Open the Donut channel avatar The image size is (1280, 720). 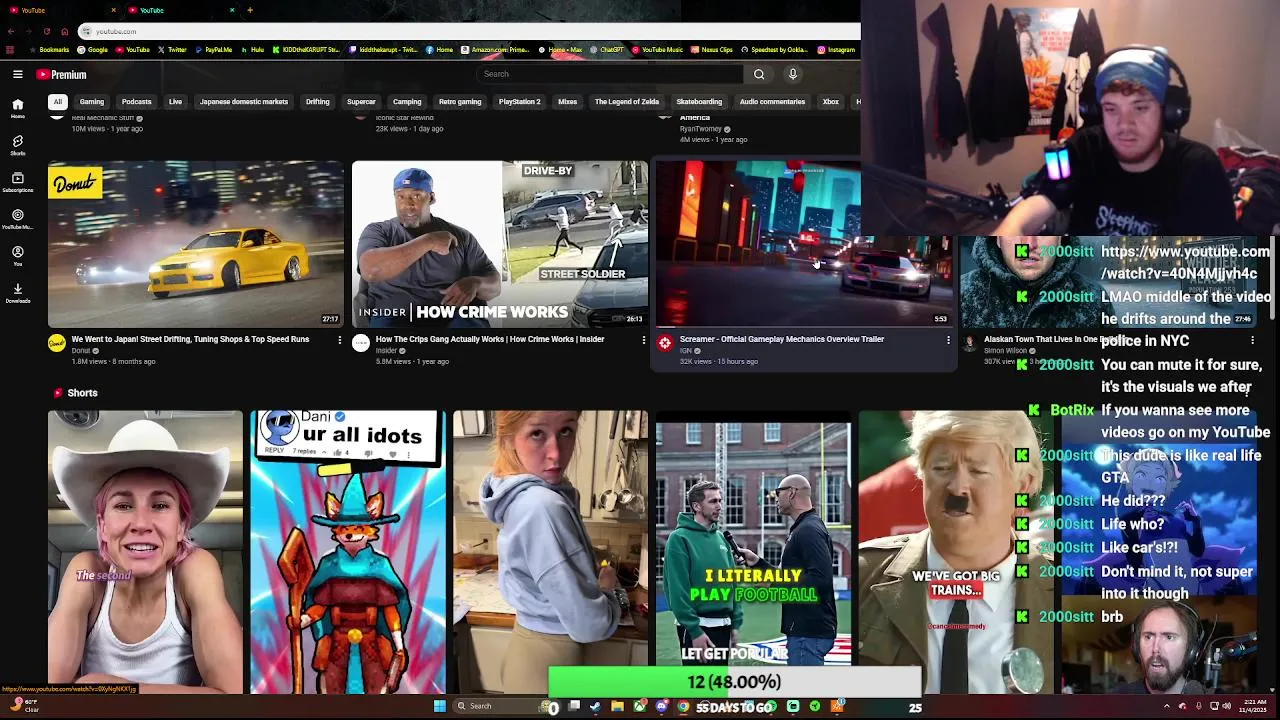pyautogui.click(x=57, y=344)
